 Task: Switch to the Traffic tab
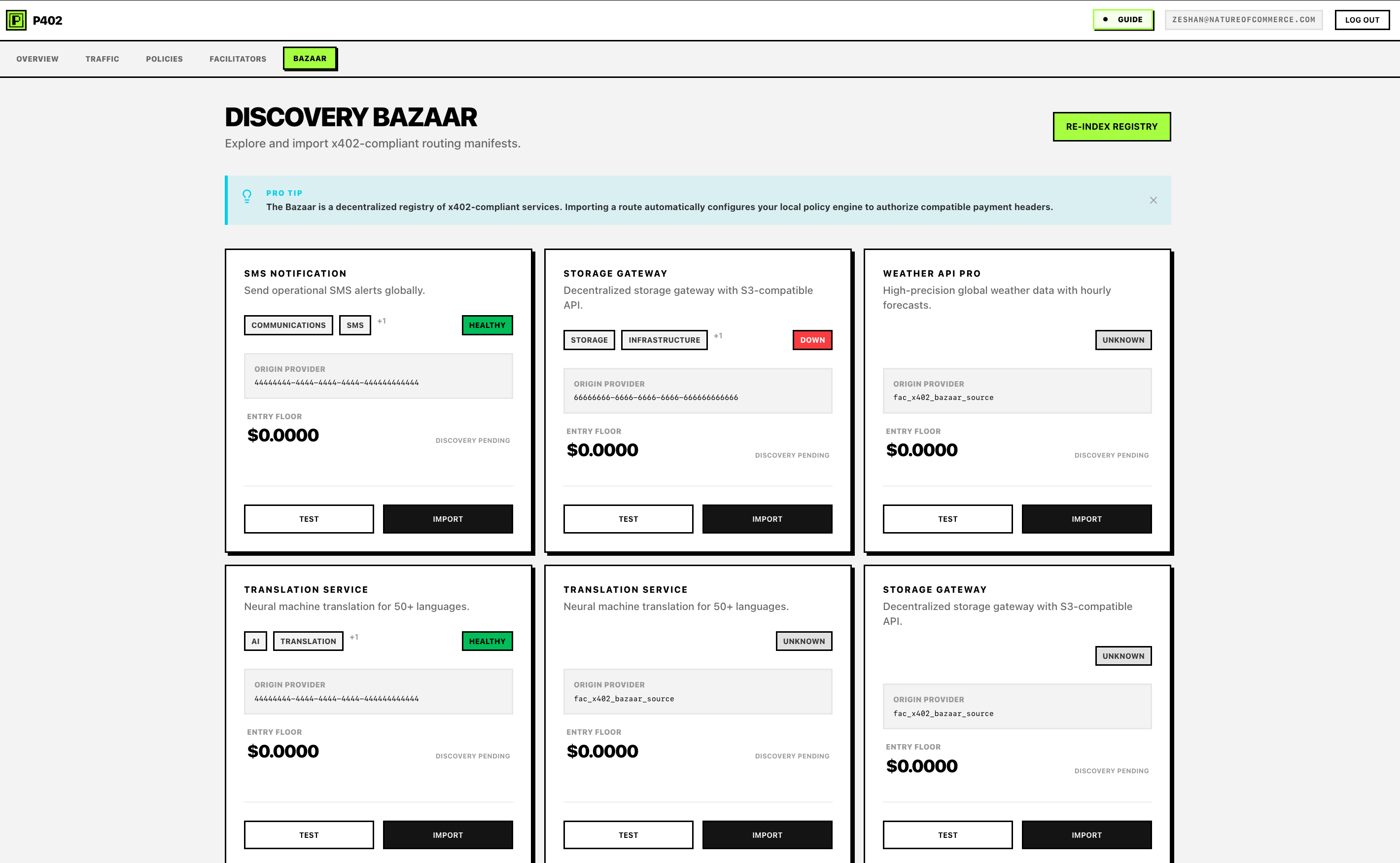[102, 59]
